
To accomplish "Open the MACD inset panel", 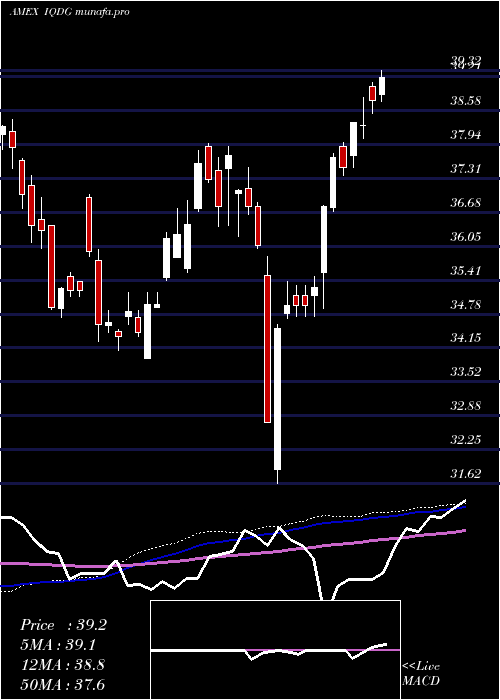I will point(275,650).
